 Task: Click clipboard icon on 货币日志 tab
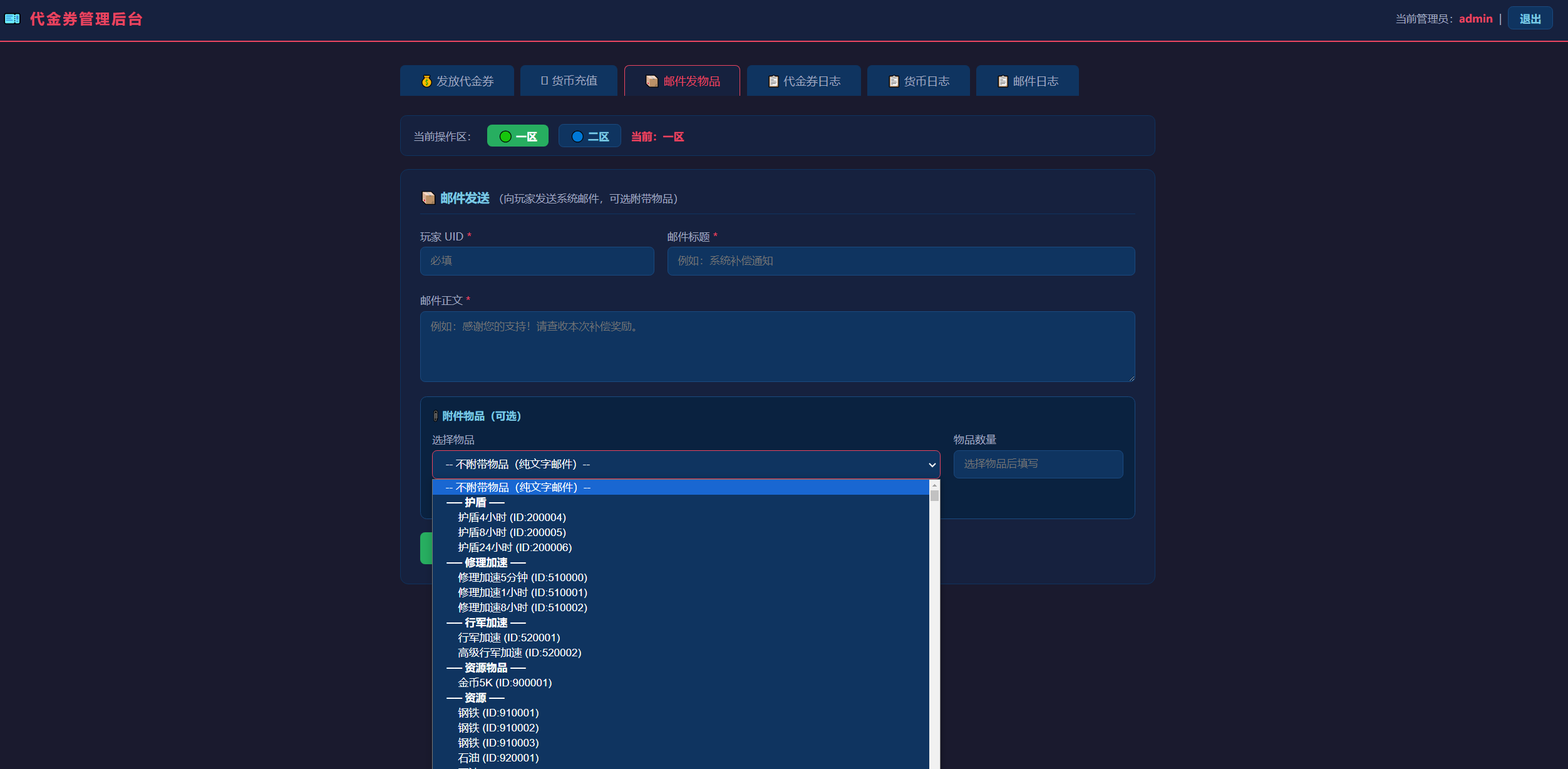click(x=894, y=81)
